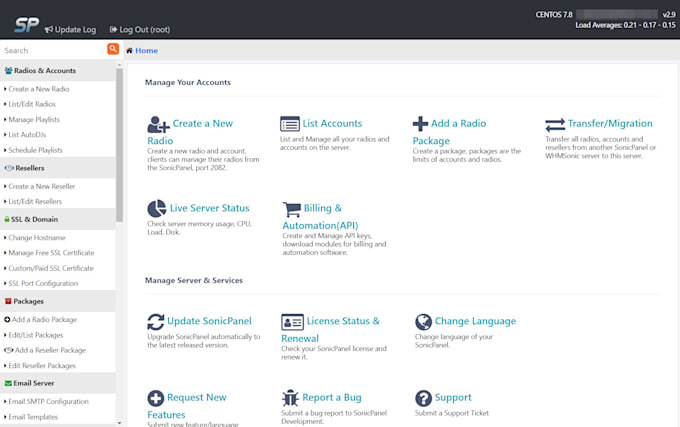Select Radios & Accounts sidebar section
680x427 pixels.
[x=58, y=71]
